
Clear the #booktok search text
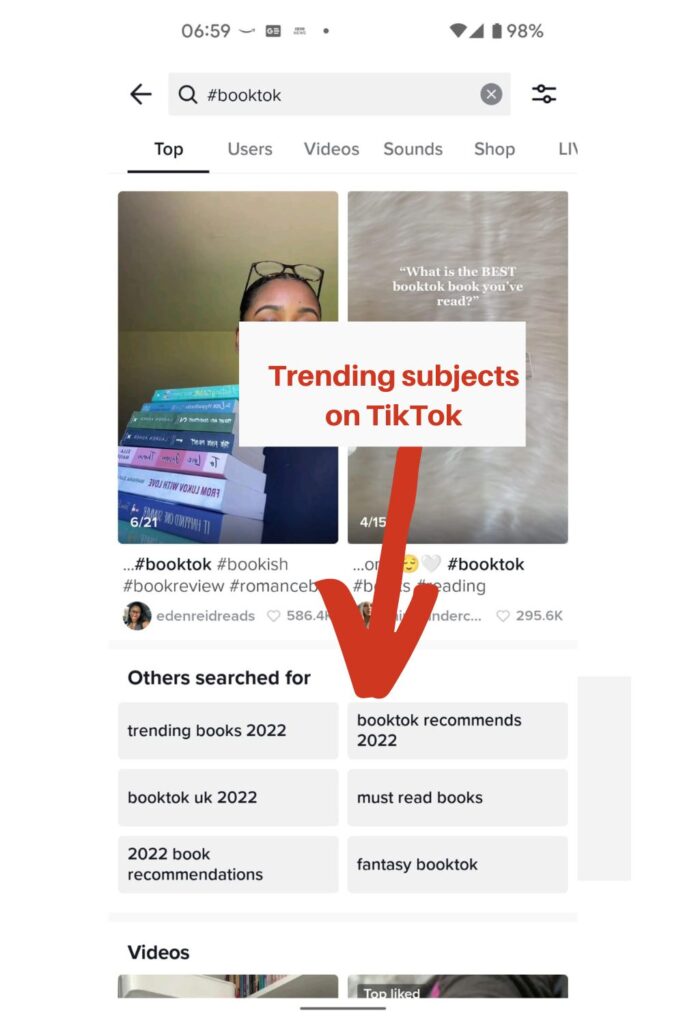click(x=491, y=94)
